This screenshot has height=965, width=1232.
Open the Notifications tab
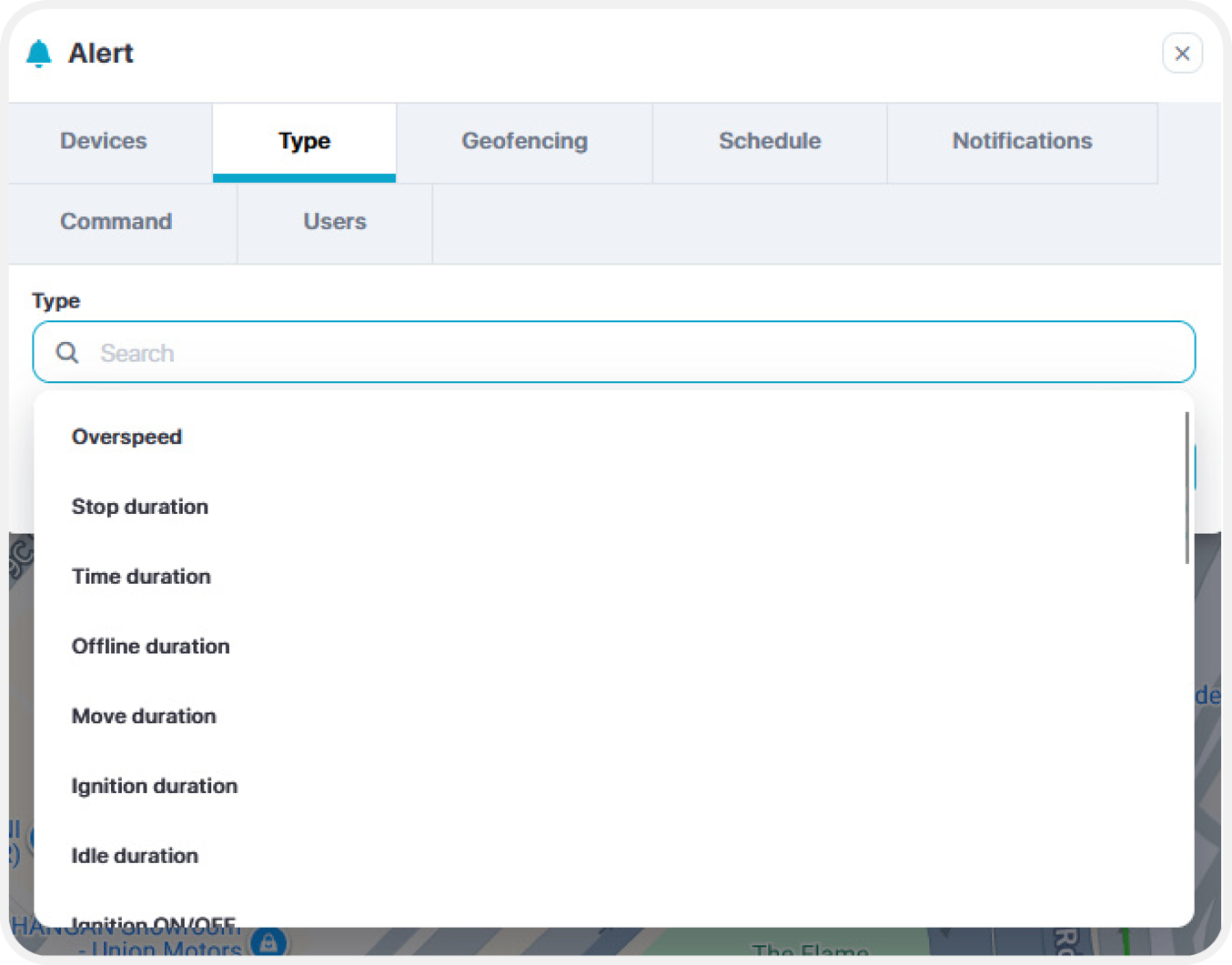(1022, 142)
